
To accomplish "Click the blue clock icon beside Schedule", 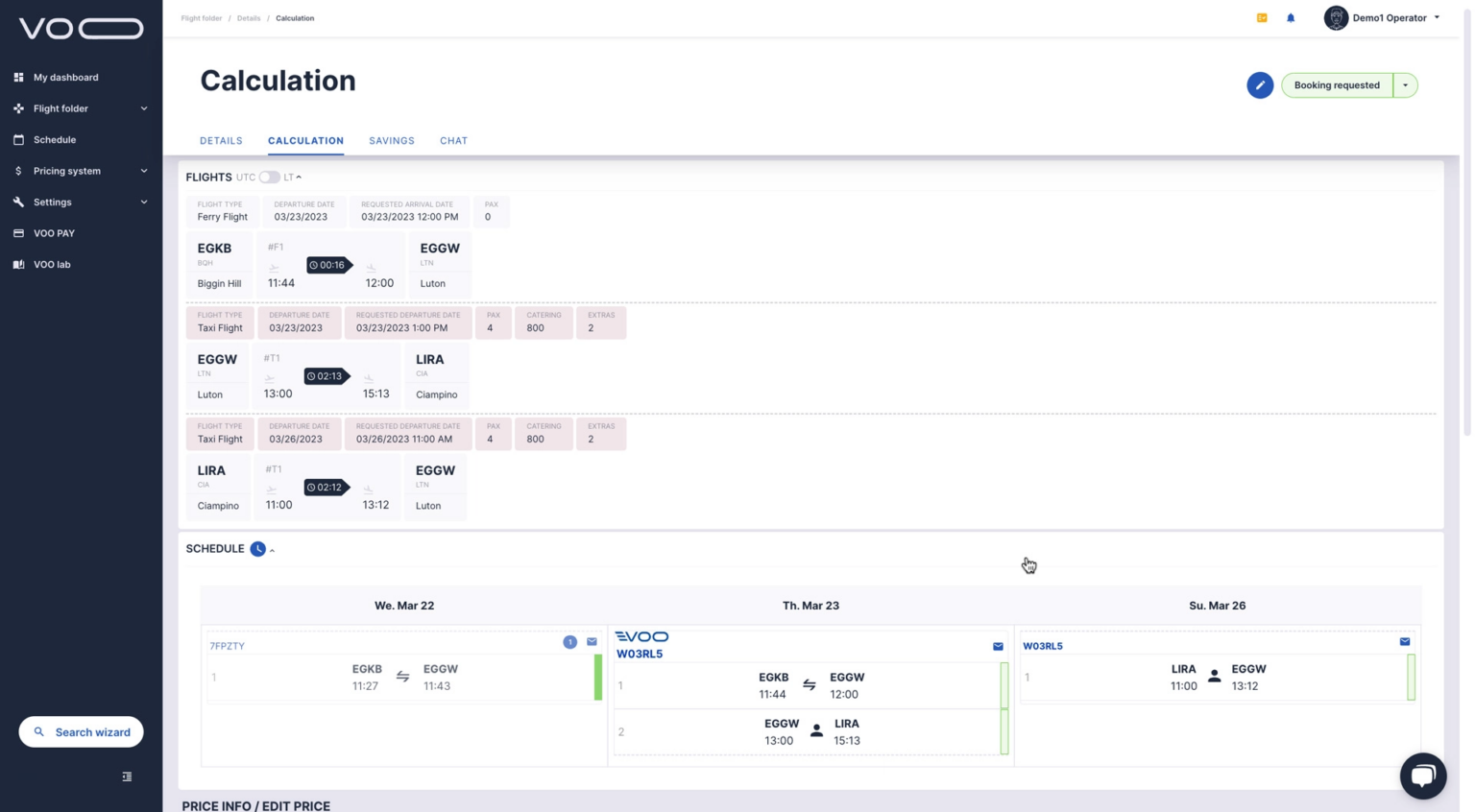I will 257,549.
